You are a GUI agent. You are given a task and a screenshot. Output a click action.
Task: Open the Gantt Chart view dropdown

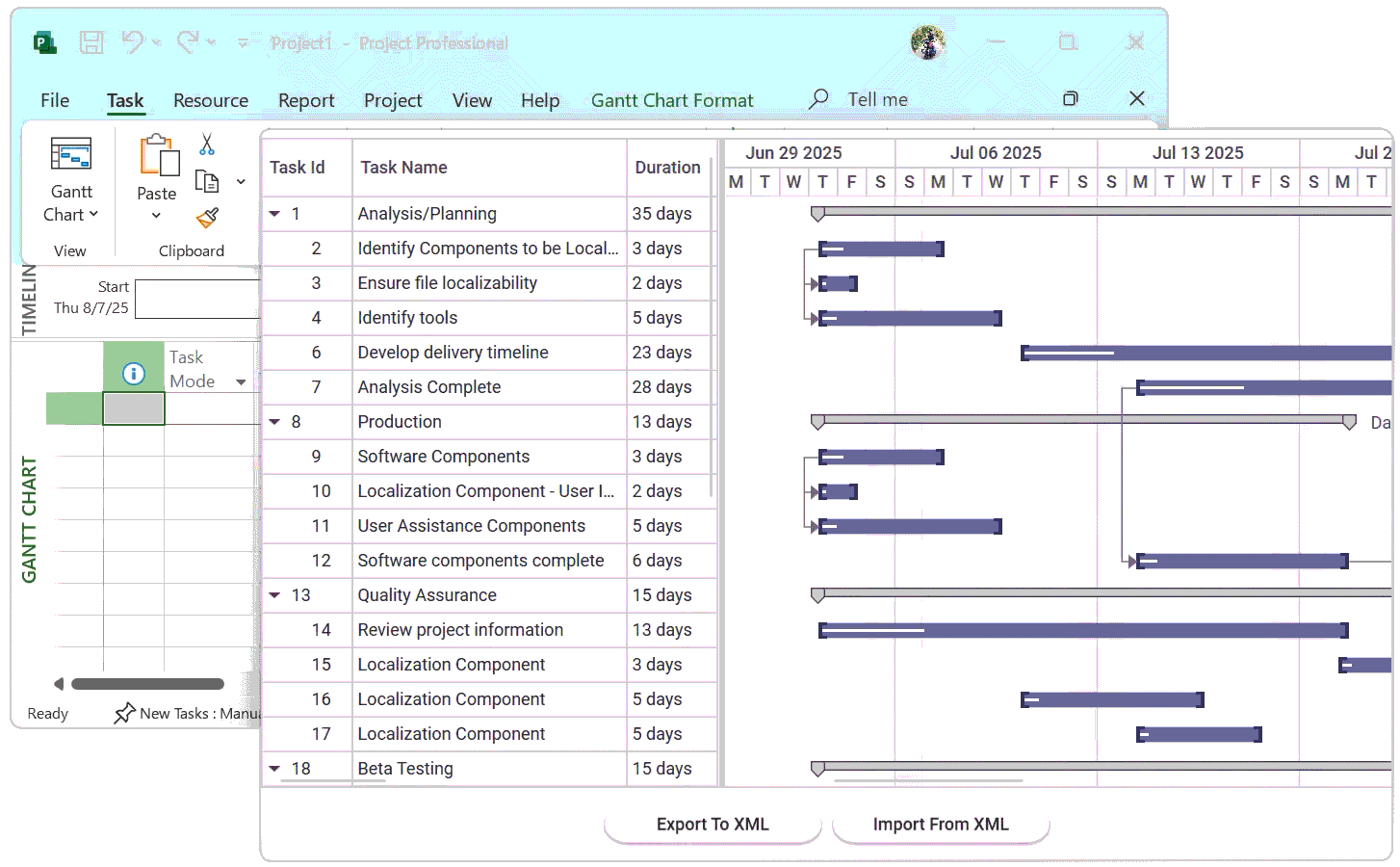(92, 214)
